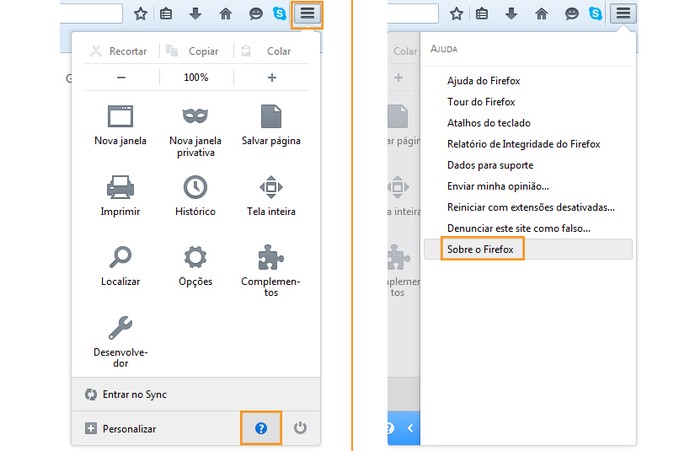Viewport: 695px width, 451px height.
Task: Open Nova janela privativa
Action: tap(195, 131)
